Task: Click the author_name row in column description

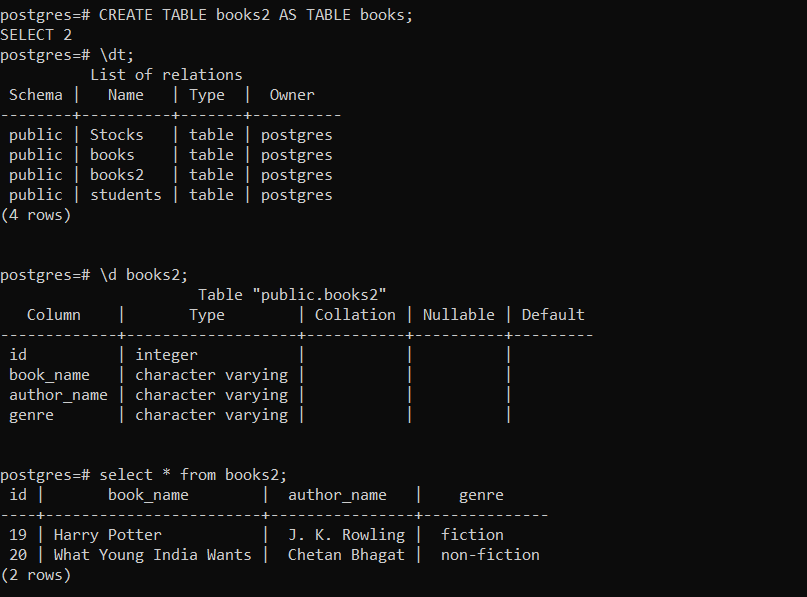Action: click(x=58, y=395)
